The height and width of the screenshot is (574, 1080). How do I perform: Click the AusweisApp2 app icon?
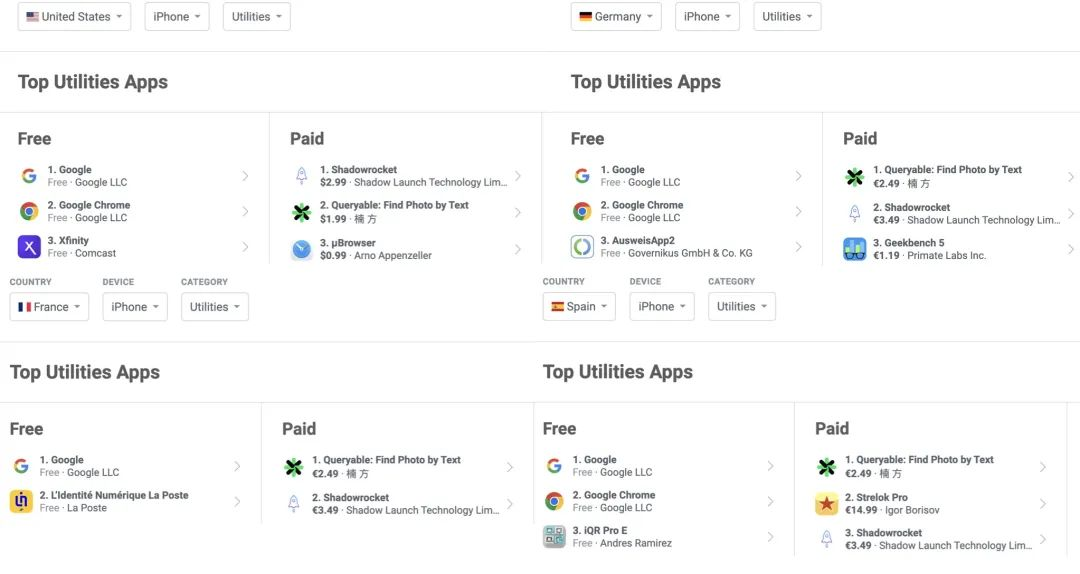[582, 247]
